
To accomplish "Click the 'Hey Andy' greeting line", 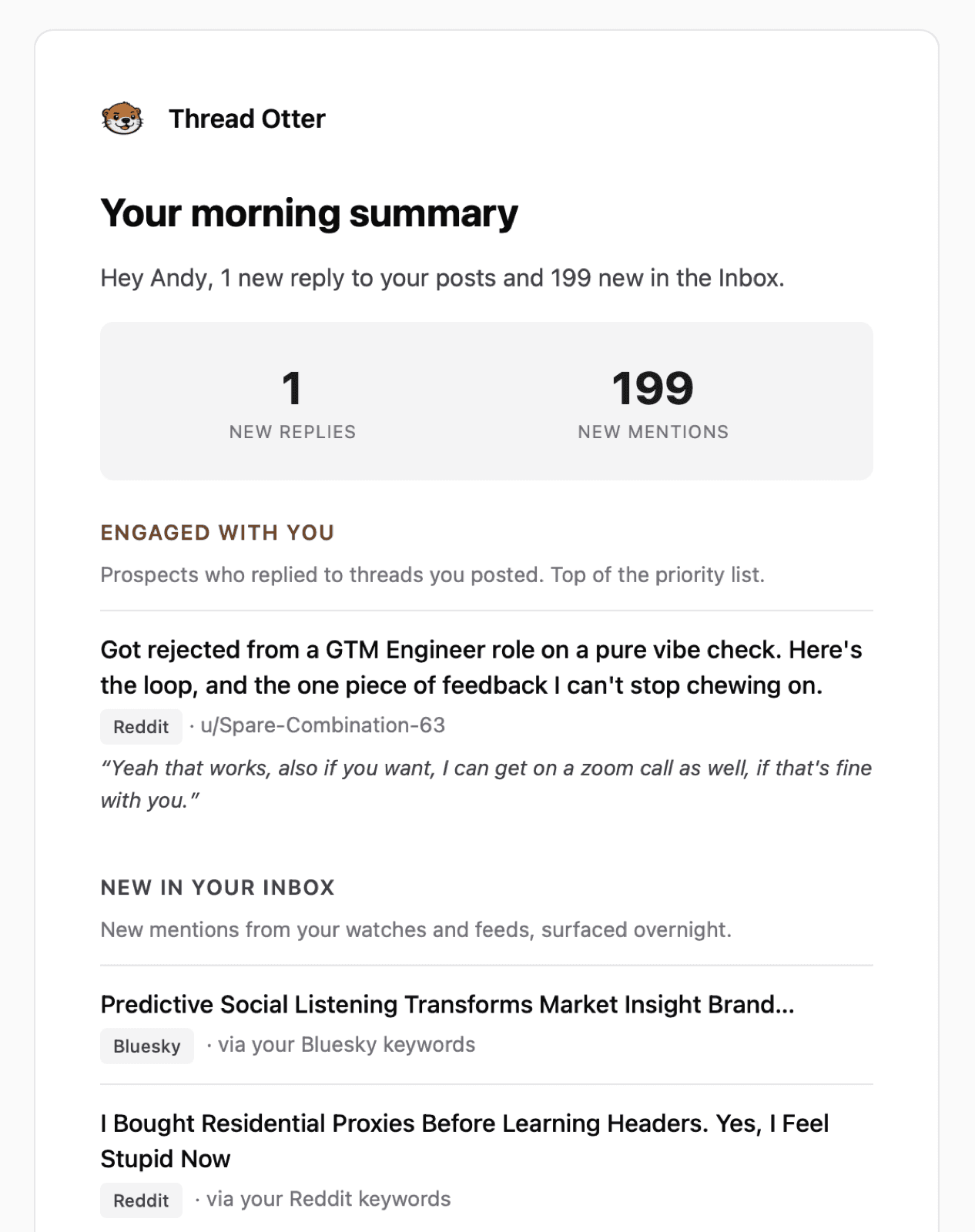I will pos(443,278).
